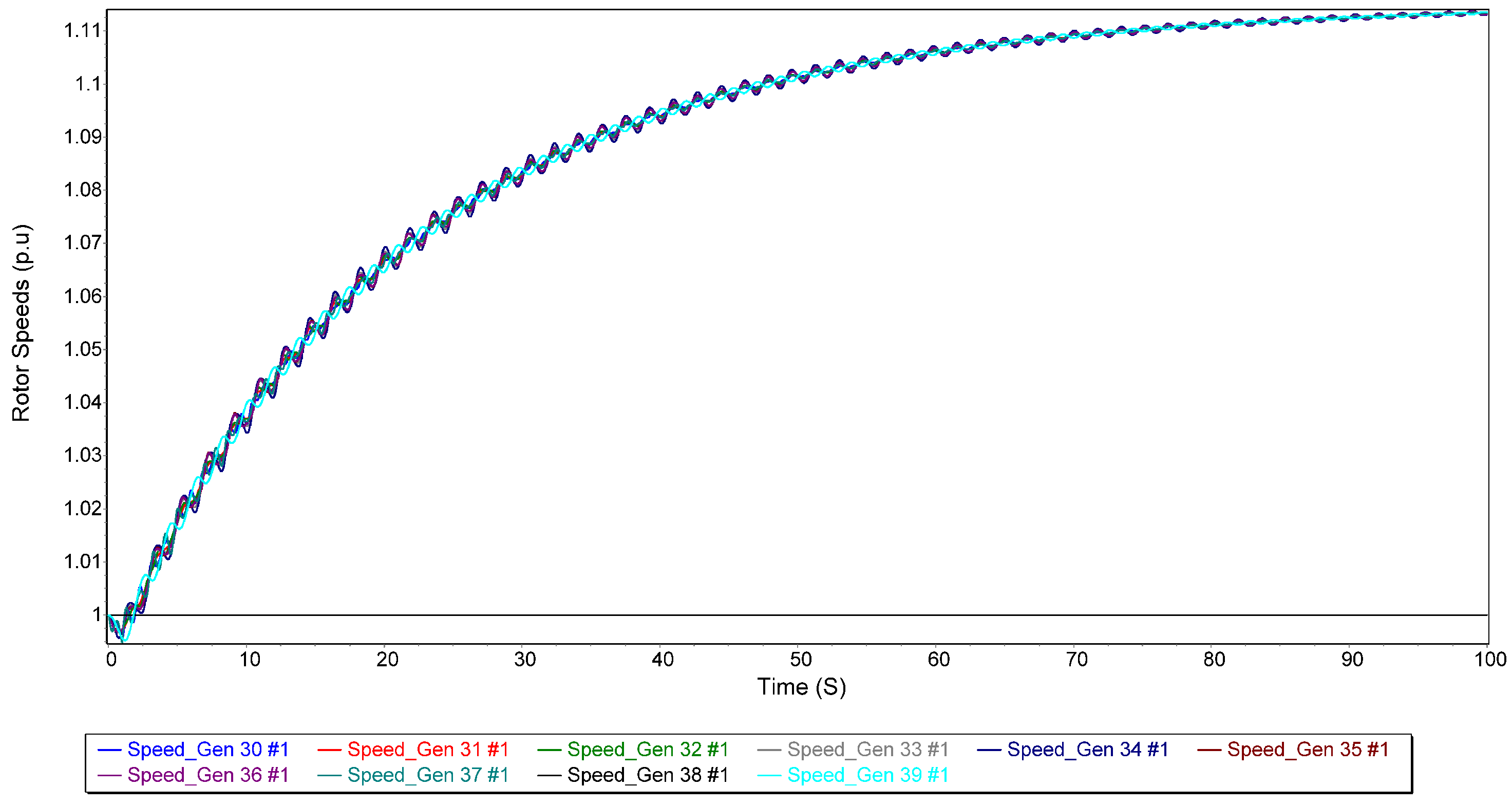Click the blue line swatch for Gen 30
This screenshot has height=805, width=1512.
pyautogui.click(x=109, y=751)
